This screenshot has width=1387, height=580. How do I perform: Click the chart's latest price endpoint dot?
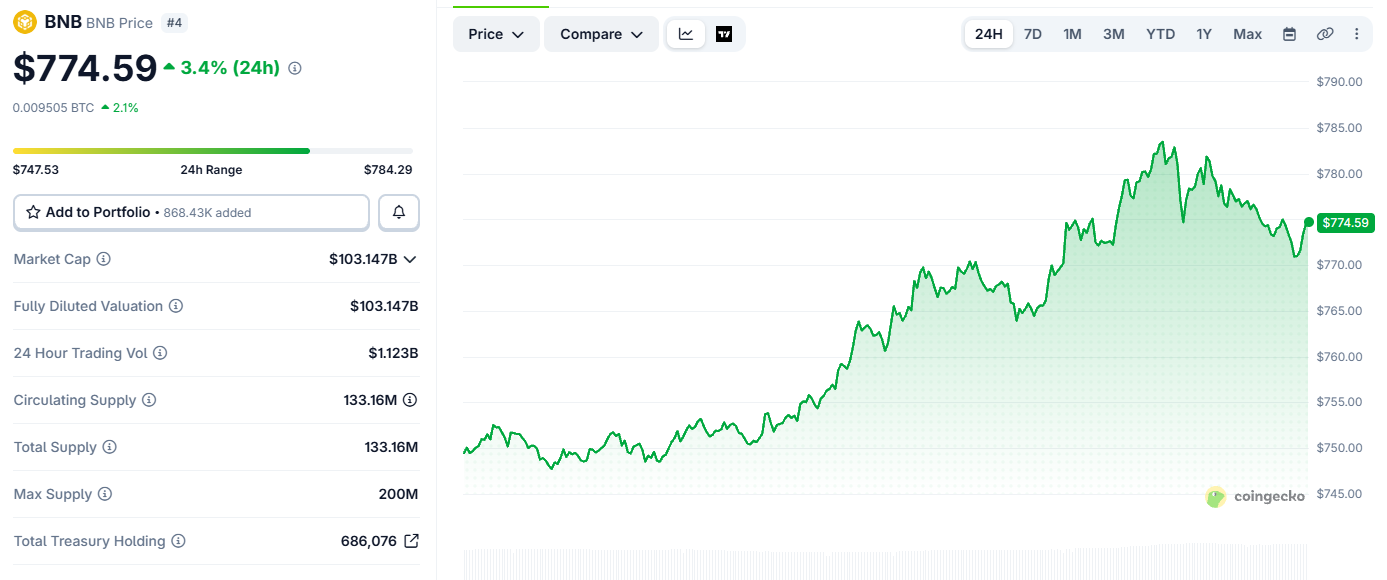1308,222
